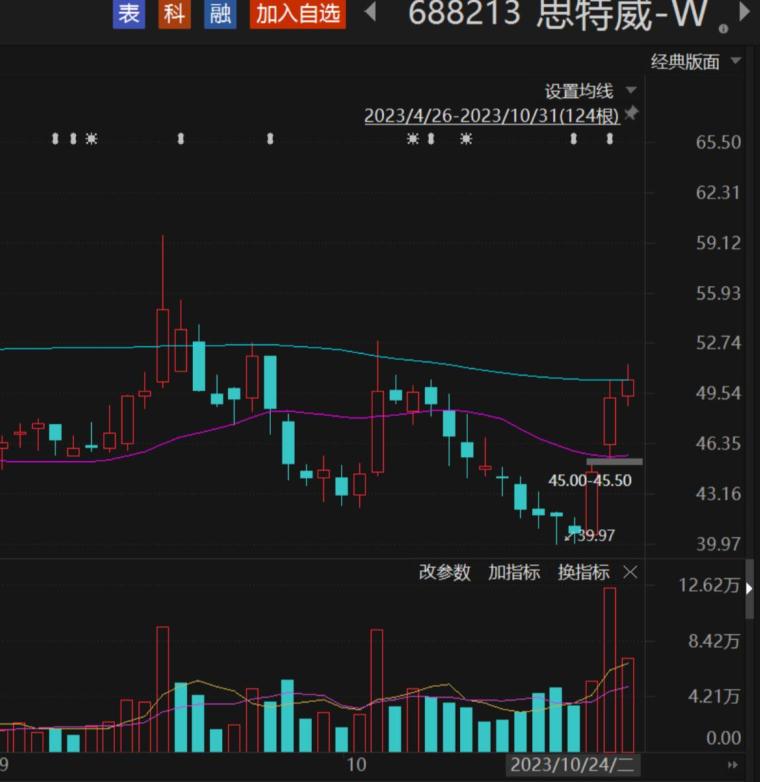Image resolution: width=760 pixels, height=782 pixels.
Task: Click the month label 10 on time axis
Action: (356, 765)
